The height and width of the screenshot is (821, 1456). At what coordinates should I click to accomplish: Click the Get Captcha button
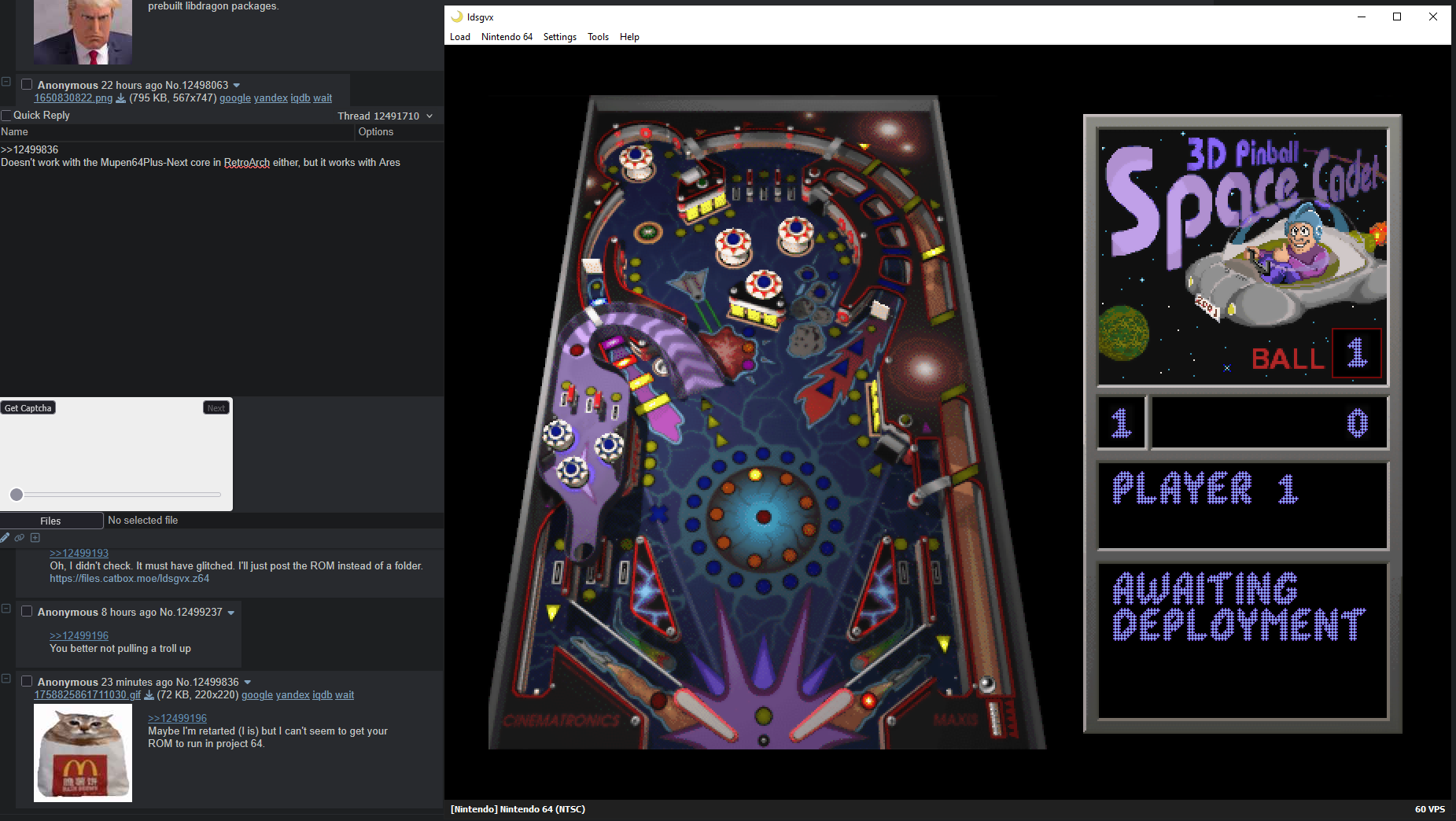[x=28, y=408]
